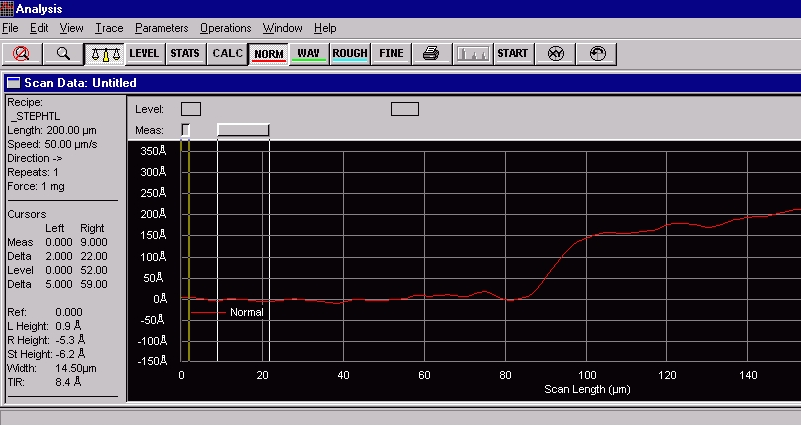This screenshot has height=426, width=801.
Task: Open the Parameters menu
Action: point(161,28)
